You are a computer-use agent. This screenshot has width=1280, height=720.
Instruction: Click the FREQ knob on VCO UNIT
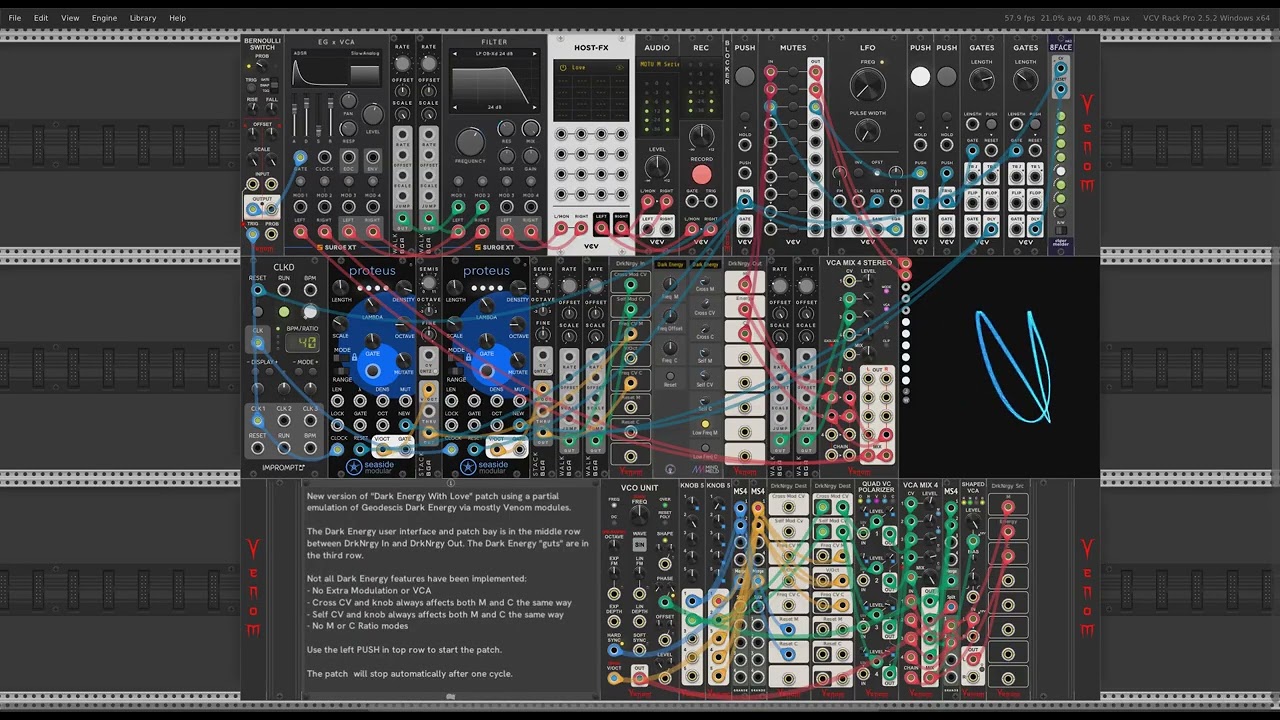coord(639,514)
